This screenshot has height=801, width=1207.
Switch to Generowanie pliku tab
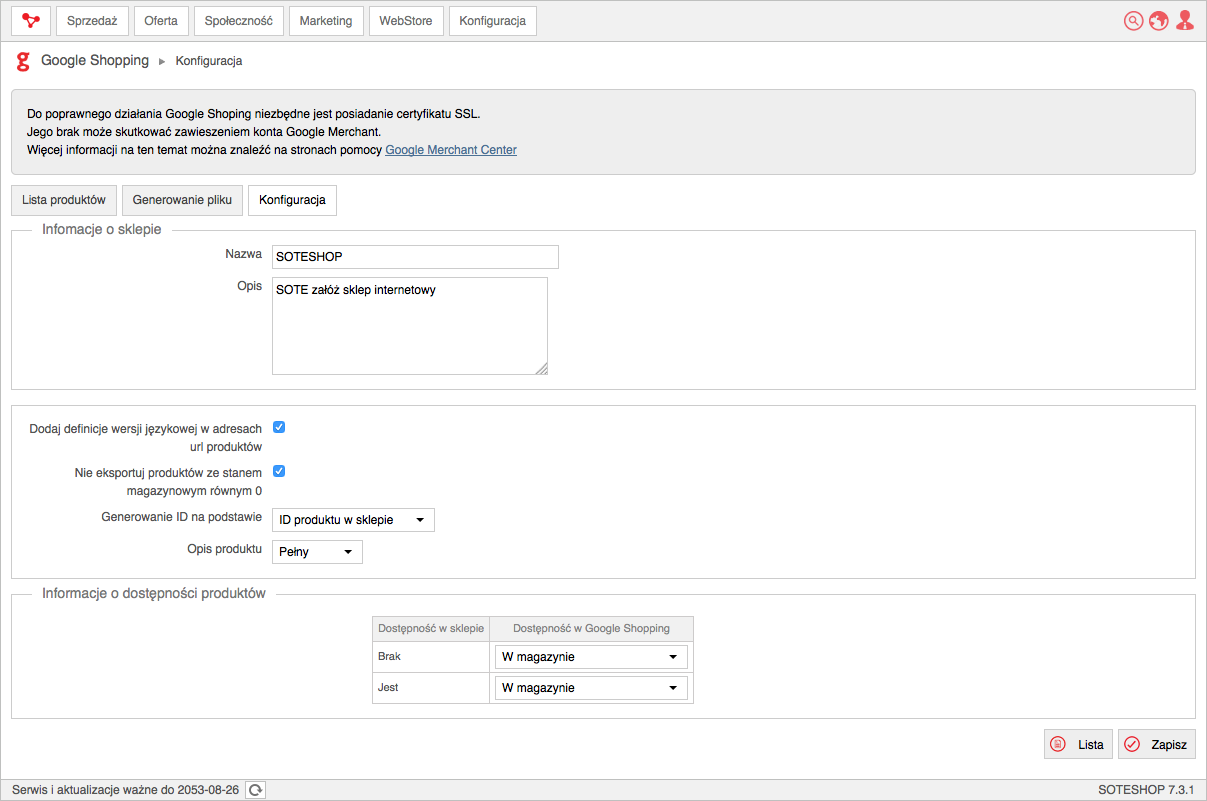point(182,200)
